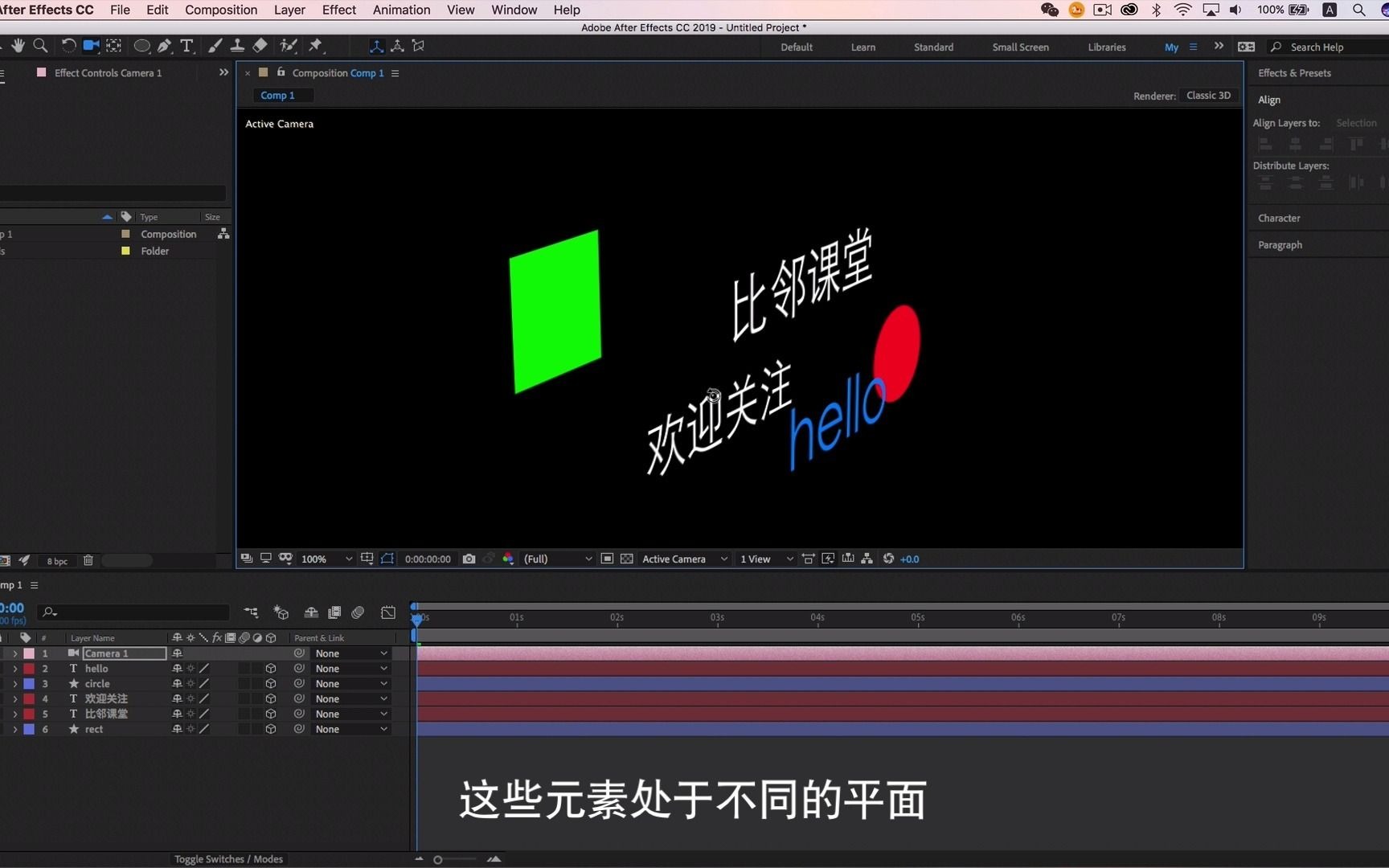This screenshot has width=1389, height=868.
Task: Select the Hand tool
Action: [18, 46]
